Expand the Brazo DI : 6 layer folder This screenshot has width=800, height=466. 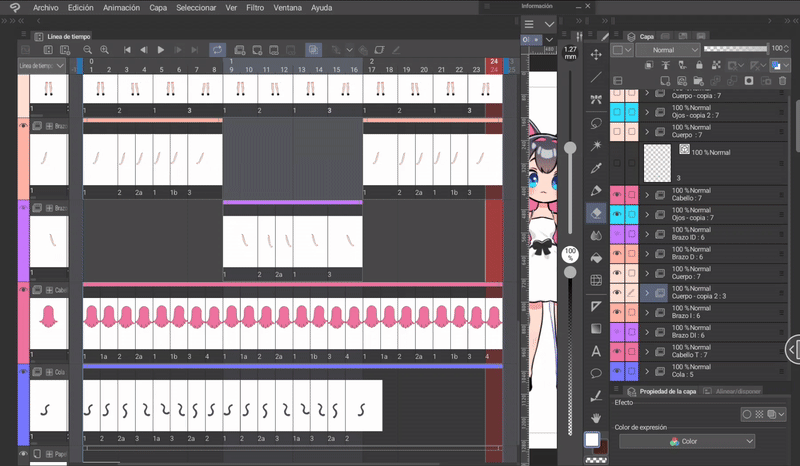coord(647,332)
